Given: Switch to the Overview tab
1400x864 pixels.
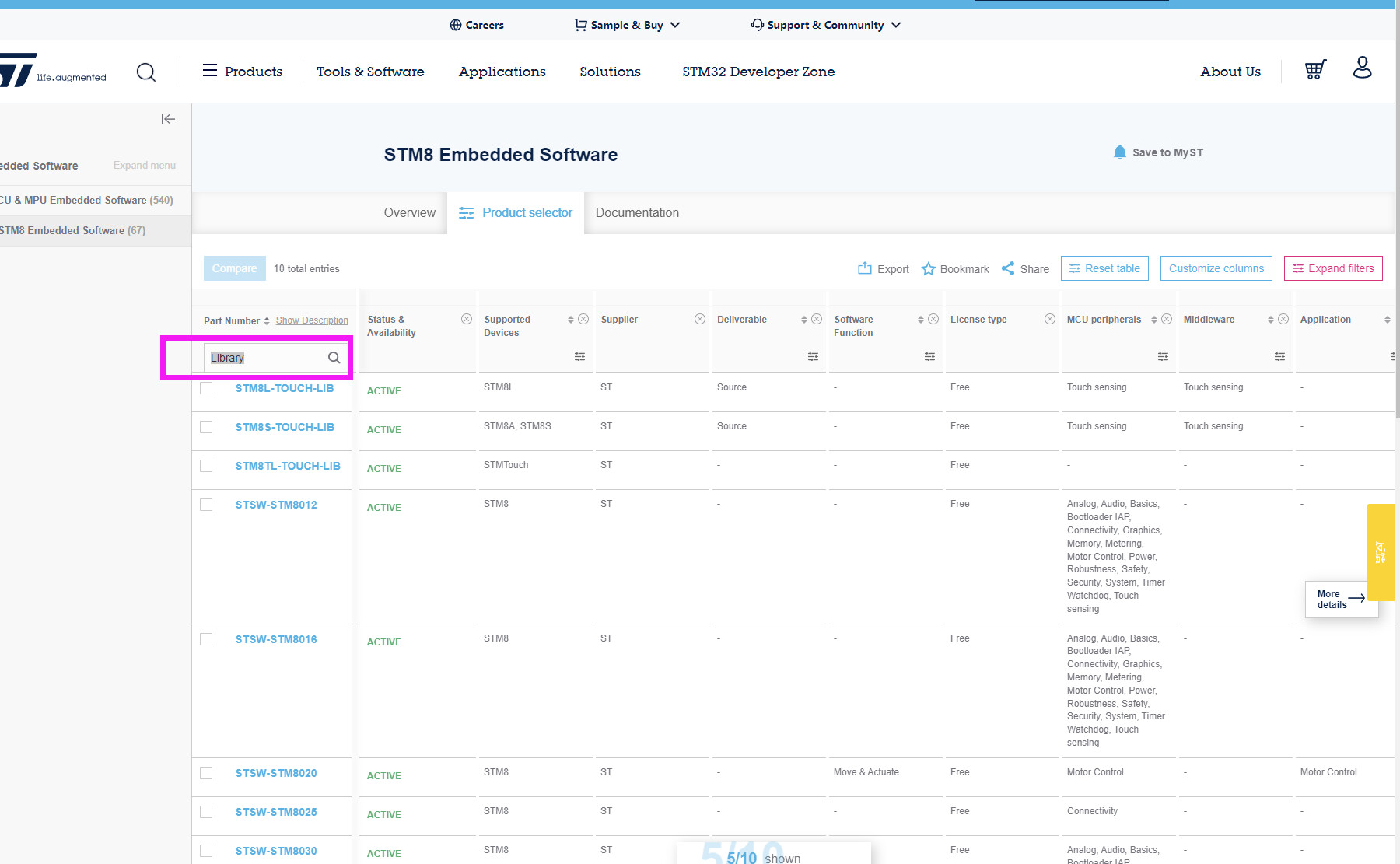Looking at the screenshot, I should [x=410, y=212].
